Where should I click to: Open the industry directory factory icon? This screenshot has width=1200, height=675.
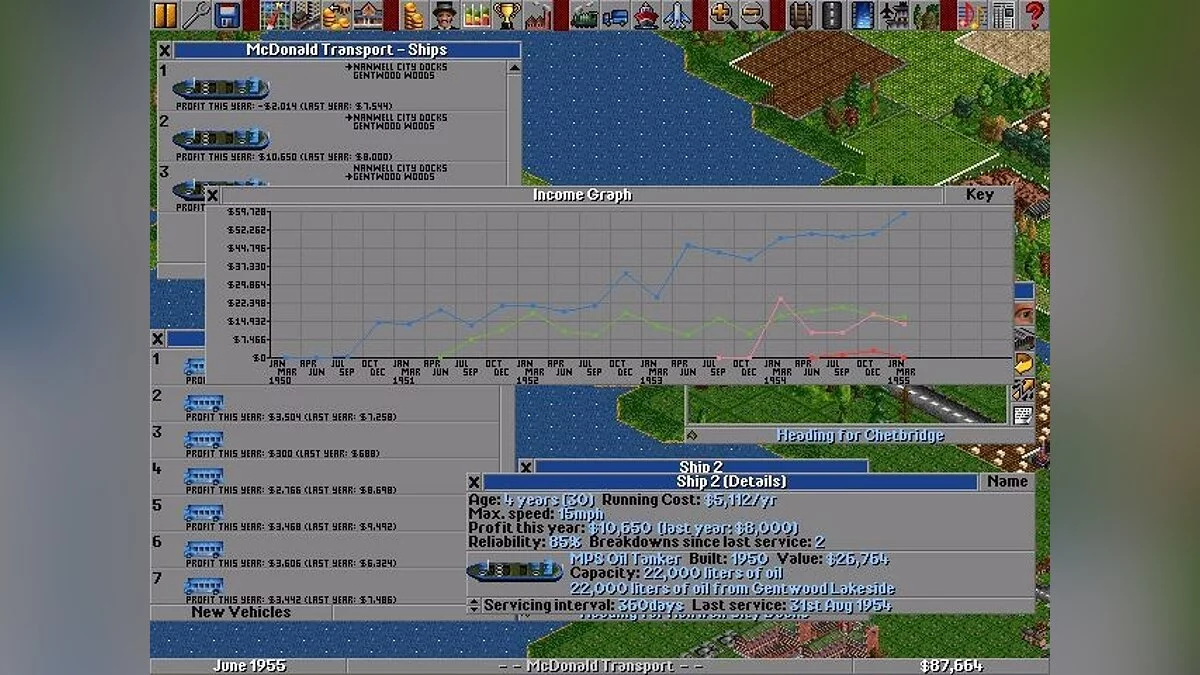(x=538, y=15)
